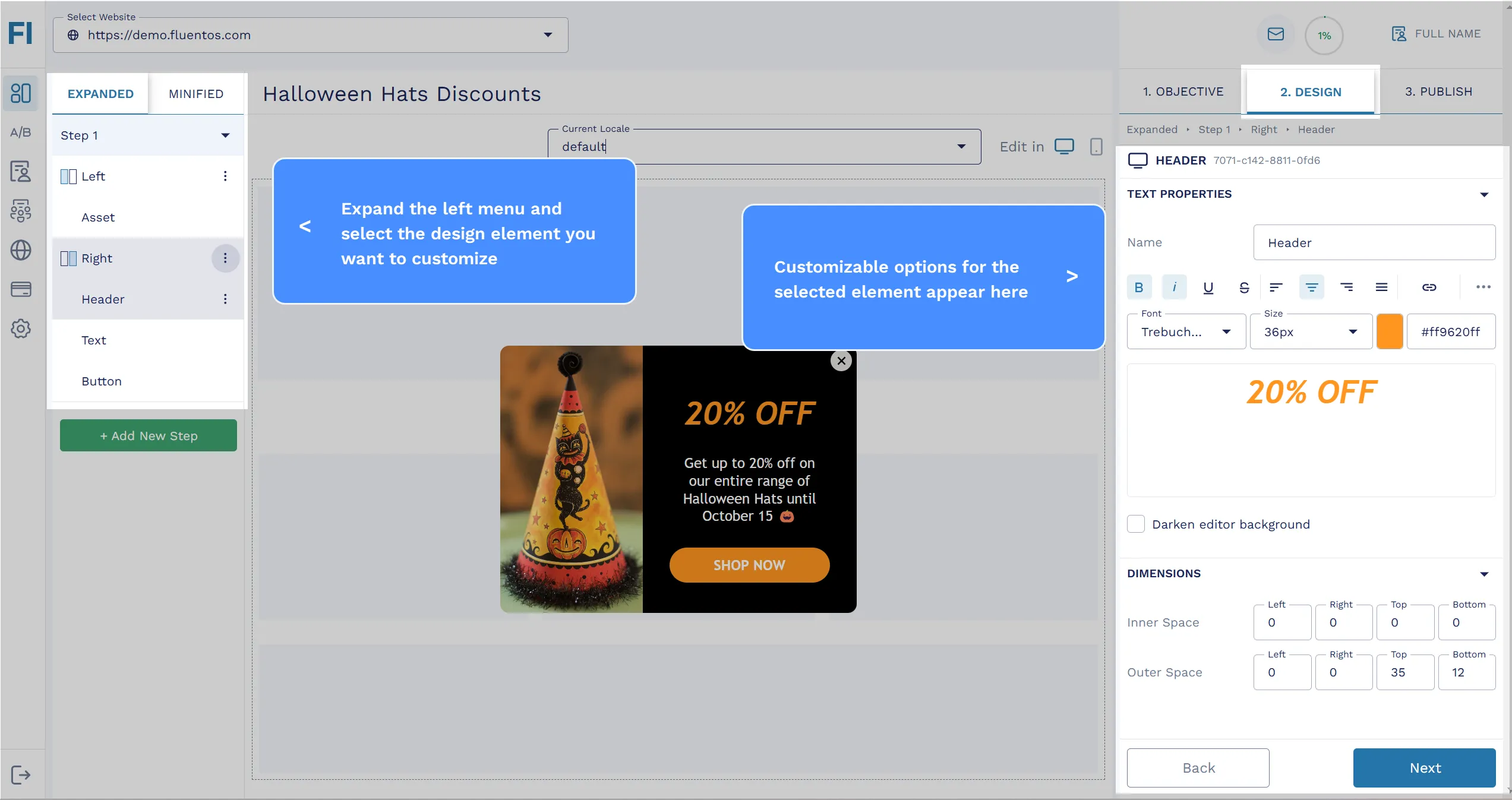Select the MINIFIED tab view

[196, 94]
